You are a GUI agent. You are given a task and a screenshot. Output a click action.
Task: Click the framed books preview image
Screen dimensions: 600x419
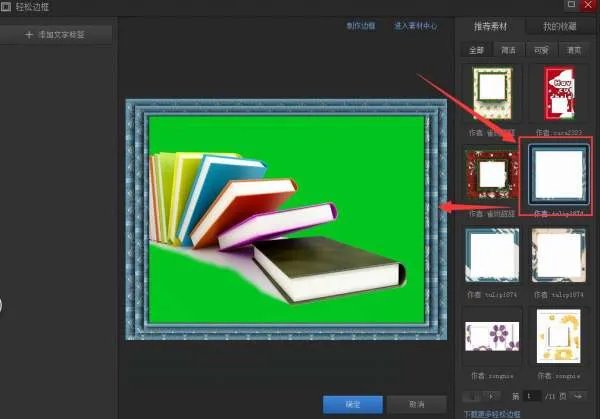point(286,220)
